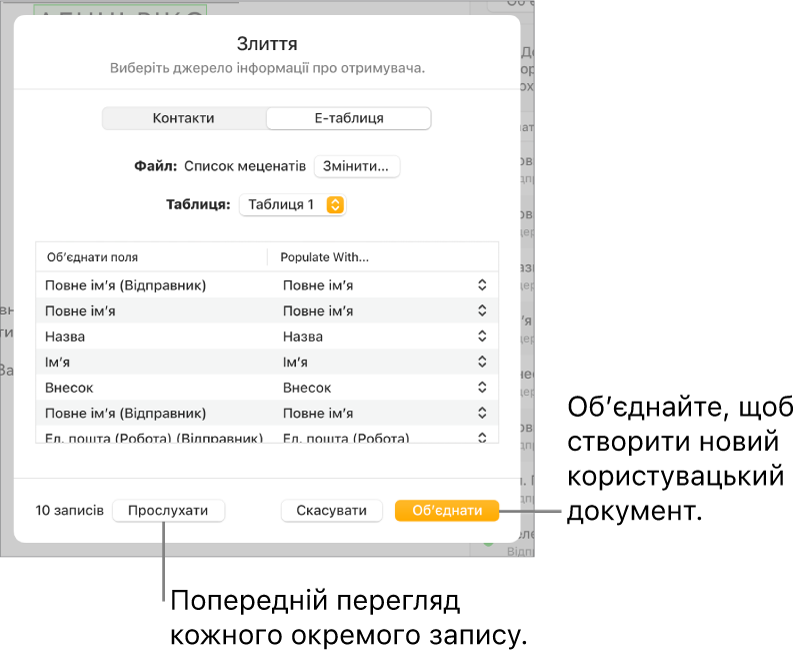
Task: Open Populate dropdown in the Ім'я row
Action: pyautogui.click(x=482, y=362)
